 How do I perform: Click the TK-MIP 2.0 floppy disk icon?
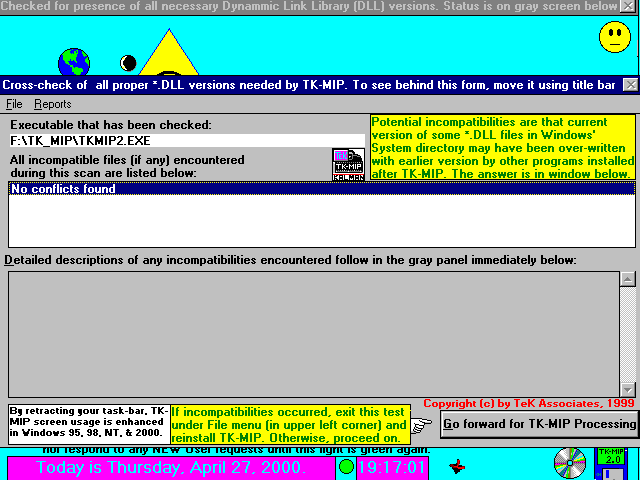611,464
